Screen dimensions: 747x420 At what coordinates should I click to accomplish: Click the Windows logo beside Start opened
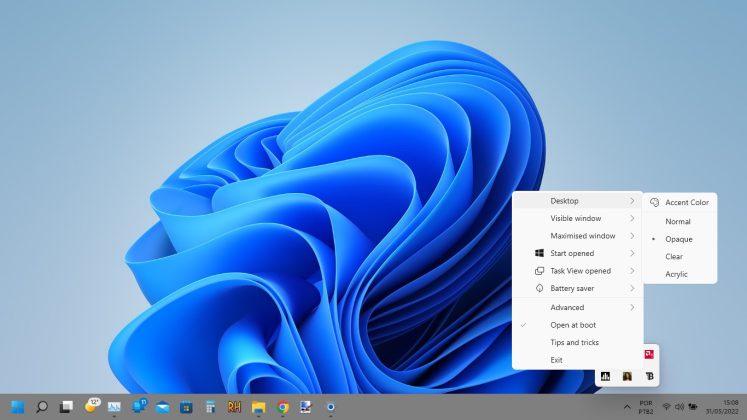click(x=539, y=253)
